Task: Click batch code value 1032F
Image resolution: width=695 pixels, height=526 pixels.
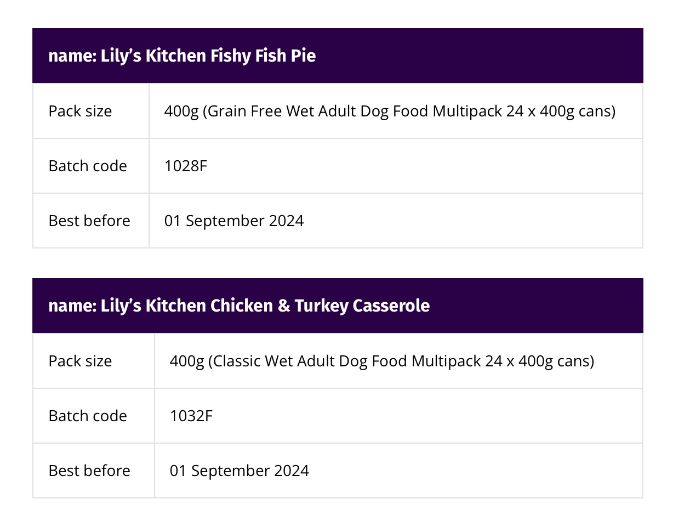Action: coord(191,416)
